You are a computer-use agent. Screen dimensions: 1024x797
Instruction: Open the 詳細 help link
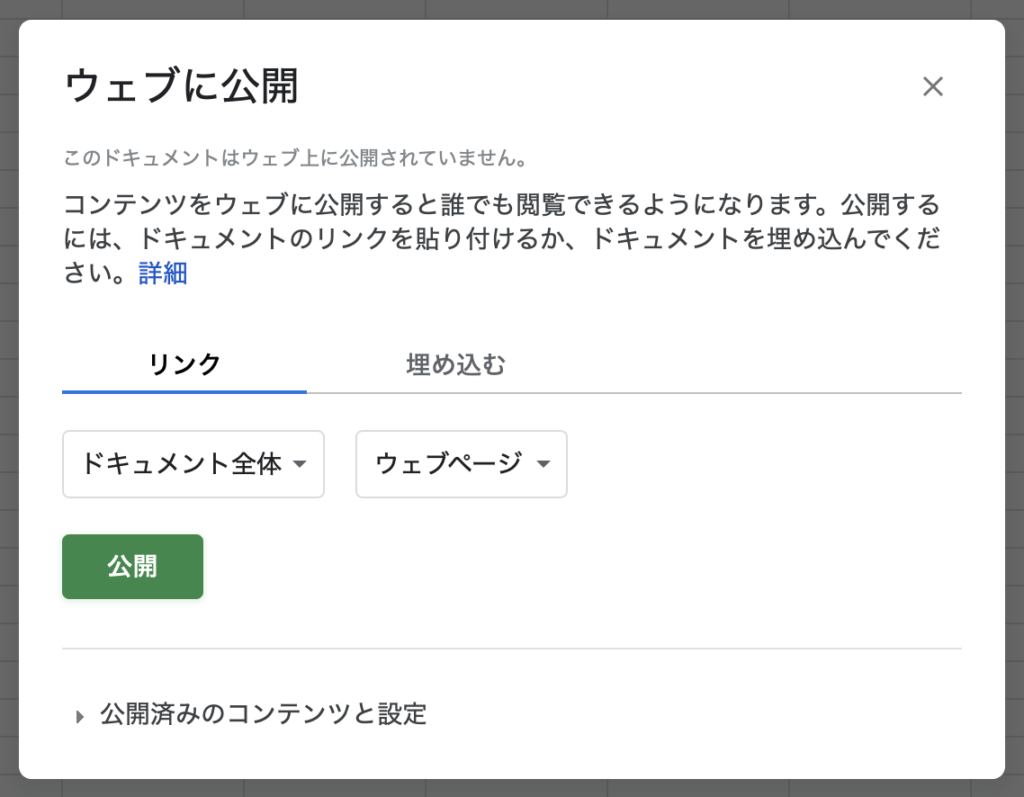[x=163, y=273]
